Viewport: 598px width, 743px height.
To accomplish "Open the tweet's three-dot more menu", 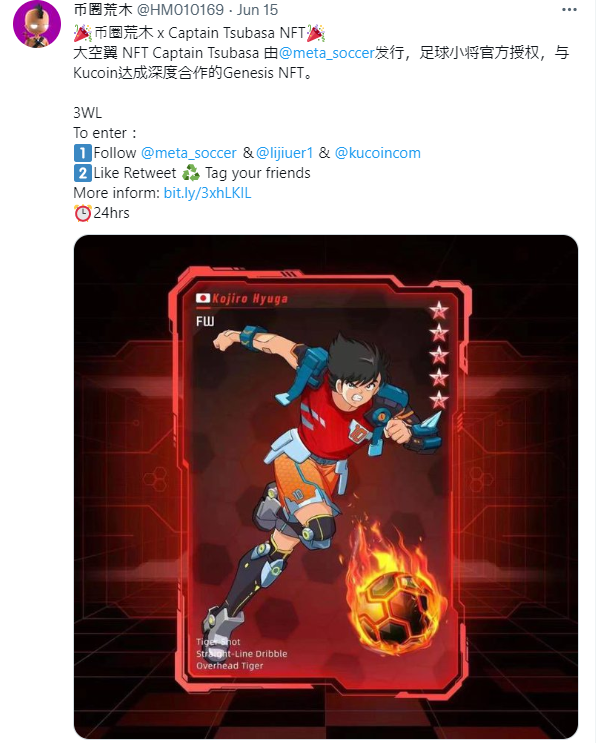I will pyautogui.click(x=569, y=9).
